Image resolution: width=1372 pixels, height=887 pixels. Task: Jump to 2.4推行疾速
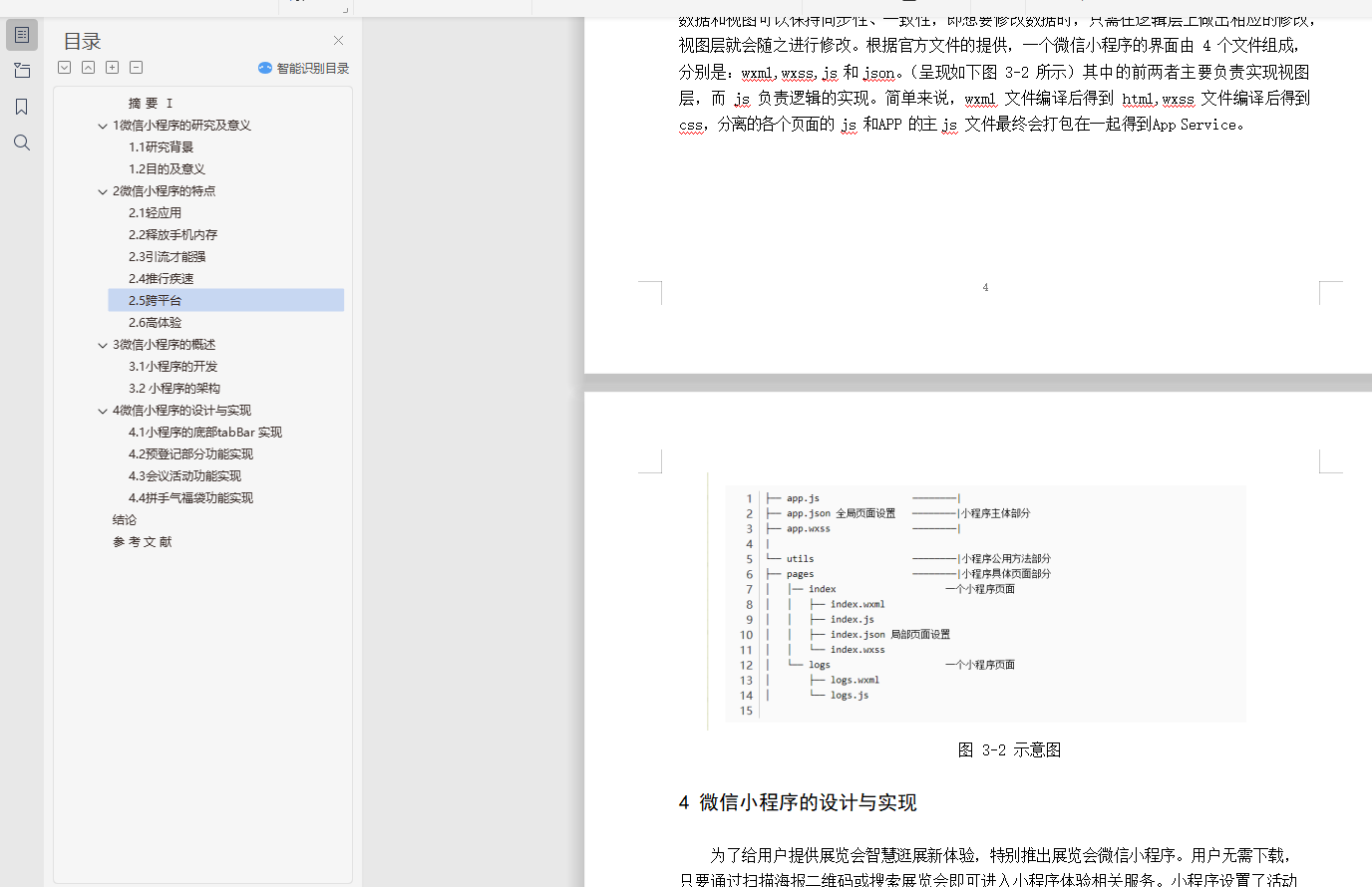click(161, 278)
